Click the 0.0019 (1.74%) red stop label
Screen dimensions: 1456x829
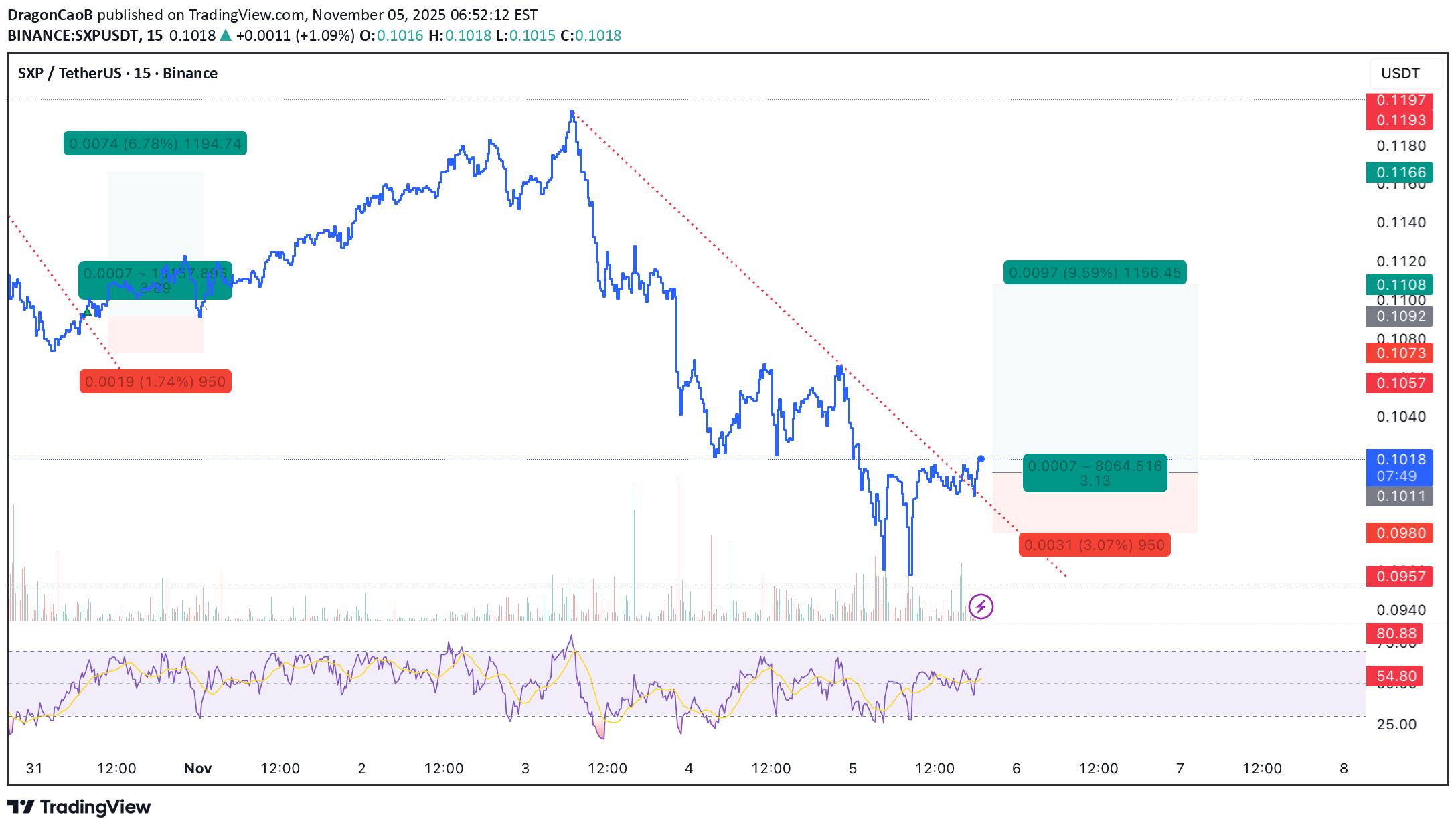point(155,382)
